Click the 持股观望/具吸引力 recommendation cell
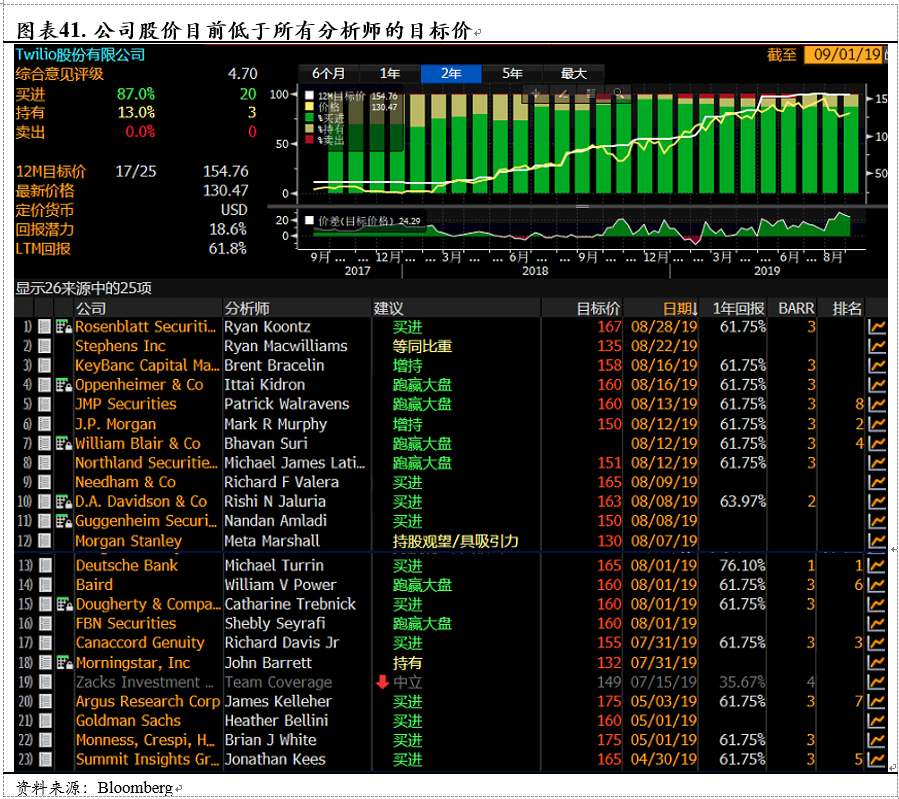The height and width of the screenshot is (799, 899). click(456, 540)
